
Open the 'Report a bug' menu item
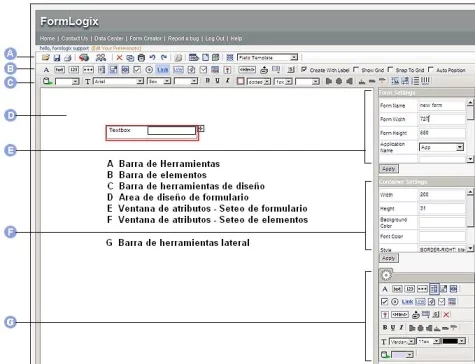tap(183, 38)
